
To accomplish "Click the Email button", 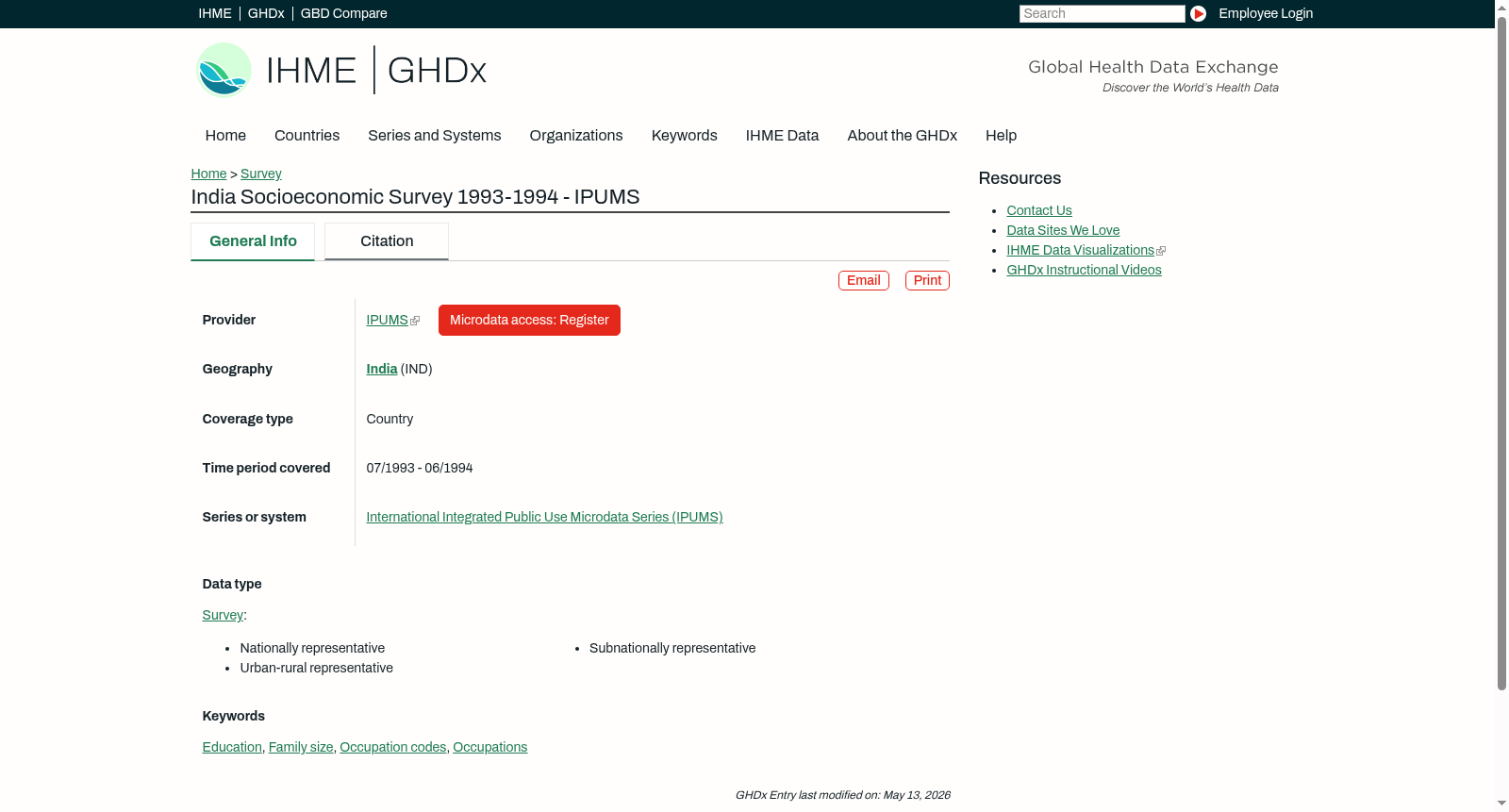I will point(864,280).
